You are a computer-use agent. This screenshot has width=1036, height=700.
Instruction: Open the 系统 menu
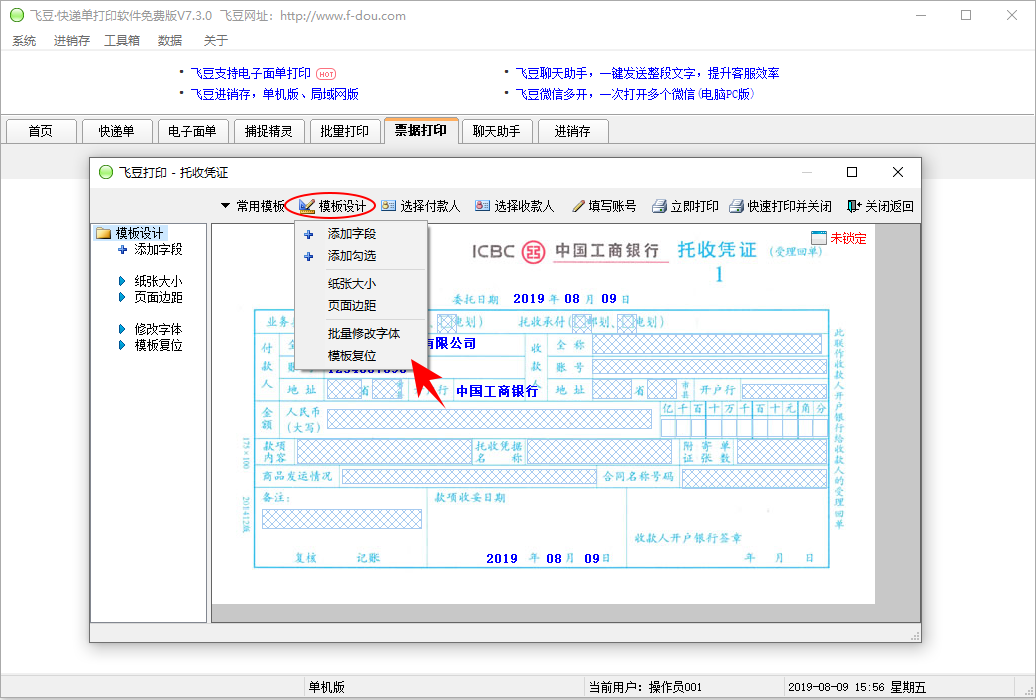pyautogui.click(x=24, y=41)
